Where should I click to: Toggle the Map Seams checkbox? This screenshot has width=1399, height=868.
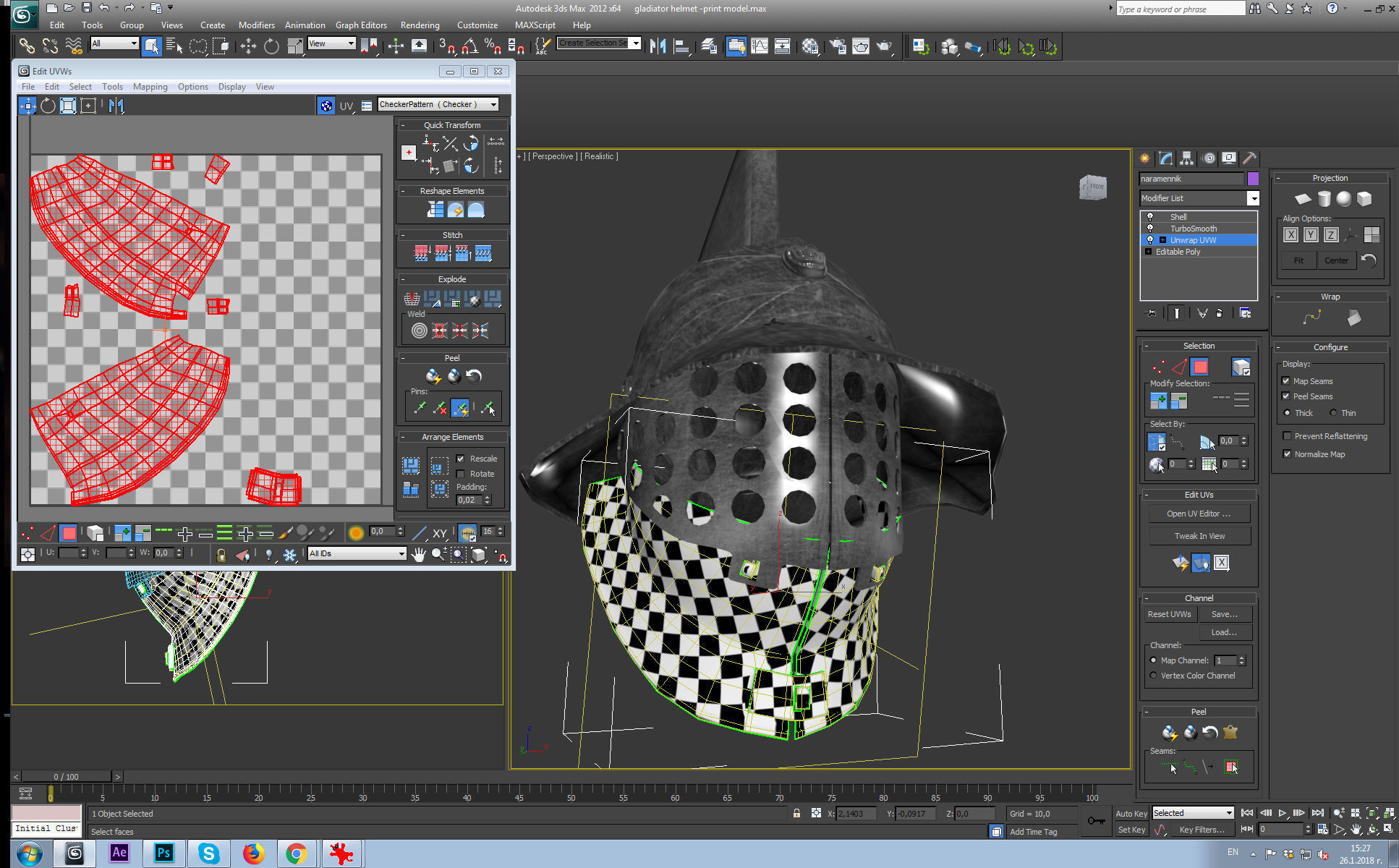coord(1286,381)
